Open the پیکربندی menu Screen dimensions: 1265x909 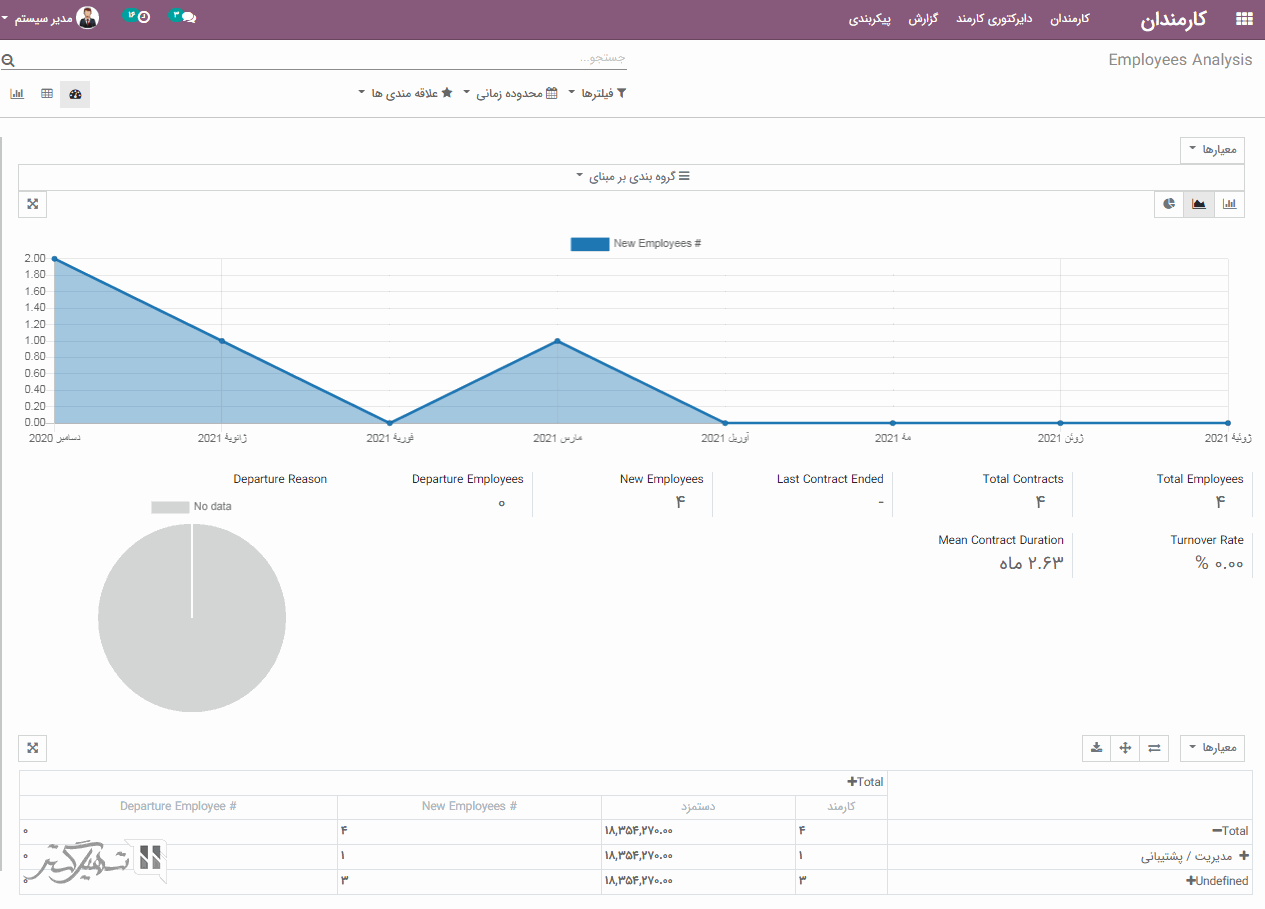(x=870, y=19)
